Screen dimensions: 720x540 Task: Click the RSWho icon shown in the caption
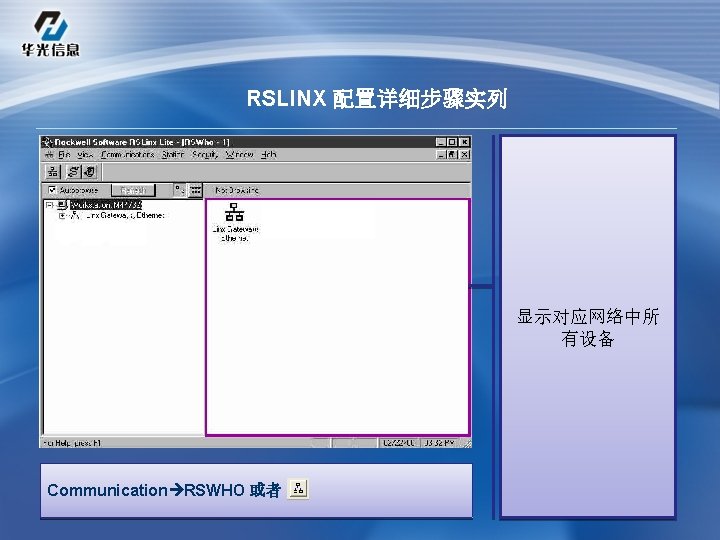click(x=298, y=489)
